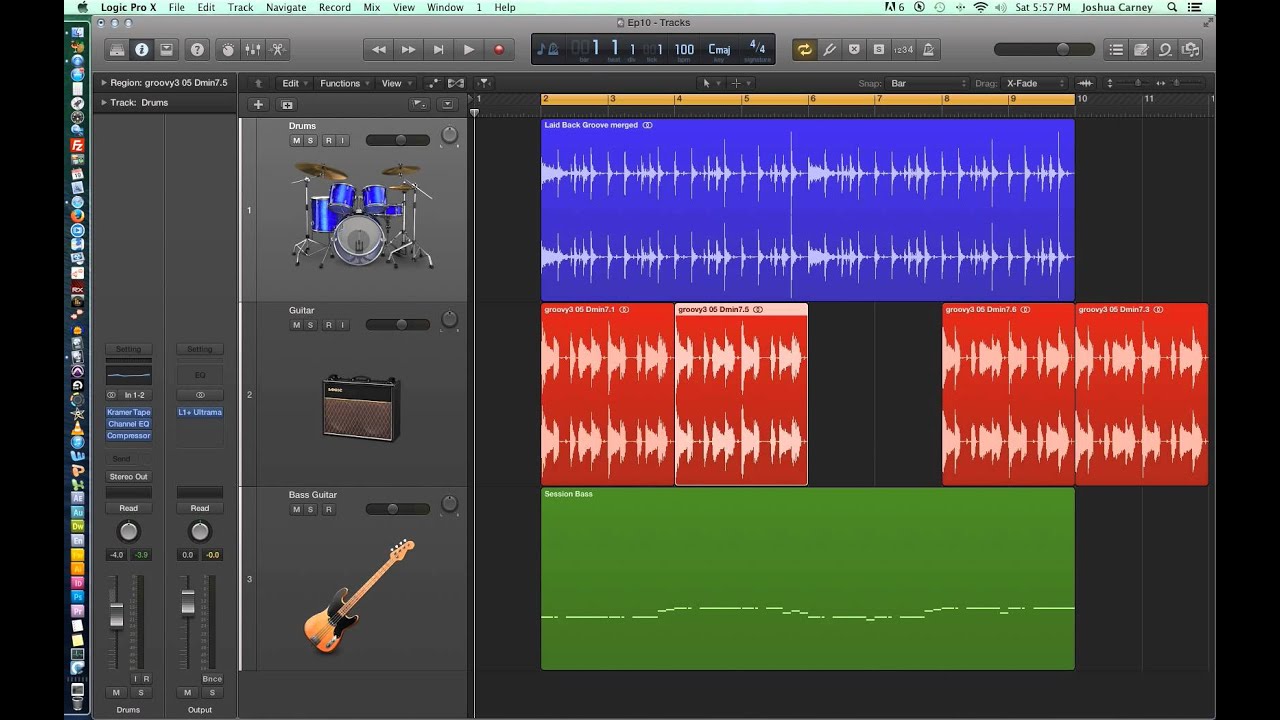
Task: Toggle the 1234 Count-in button
Action: pos(903,49)
